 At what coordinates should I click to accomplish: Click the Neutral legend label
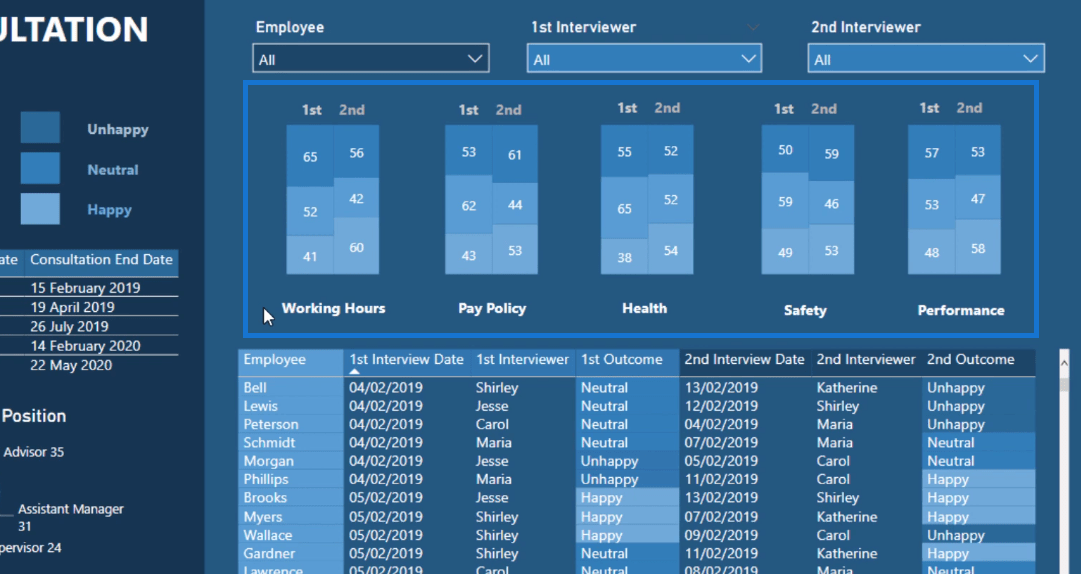[x=113, y=170]
